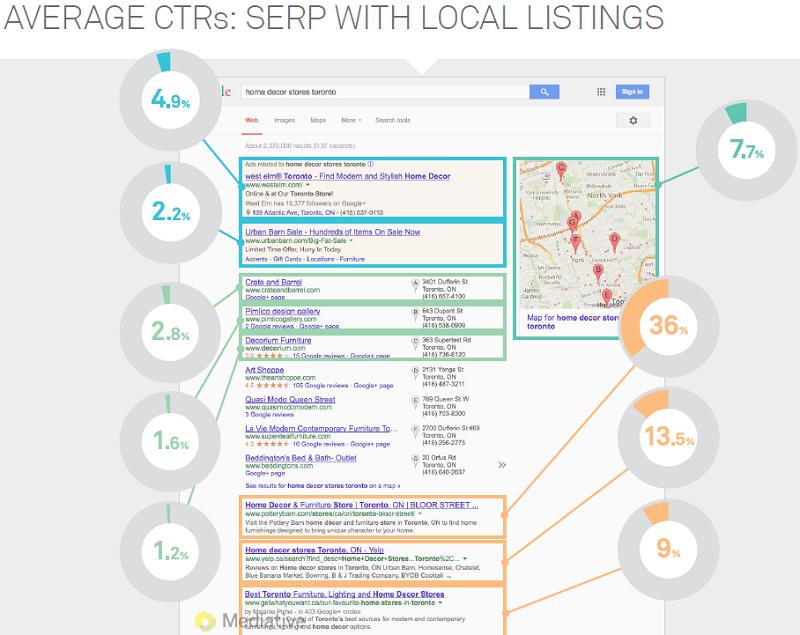Open the Search tools option
The width and height of the screenshot is (800, 635).
pyautogui.click(x=393, y=120)
